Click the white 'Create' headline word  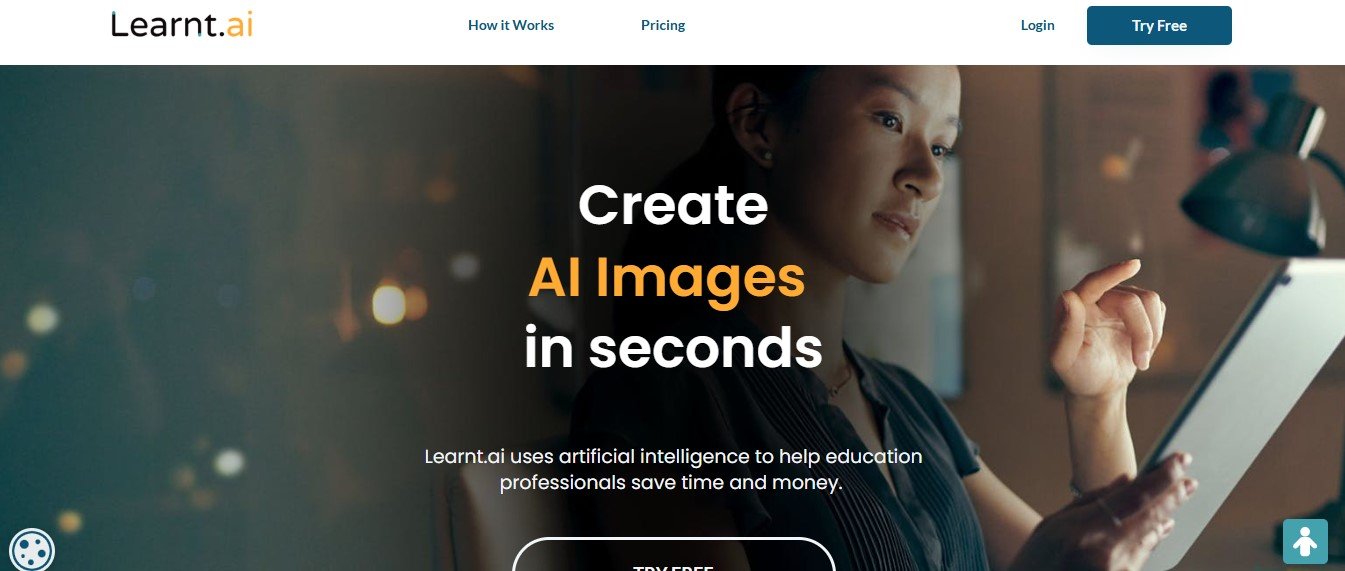(x=673, y=205)
